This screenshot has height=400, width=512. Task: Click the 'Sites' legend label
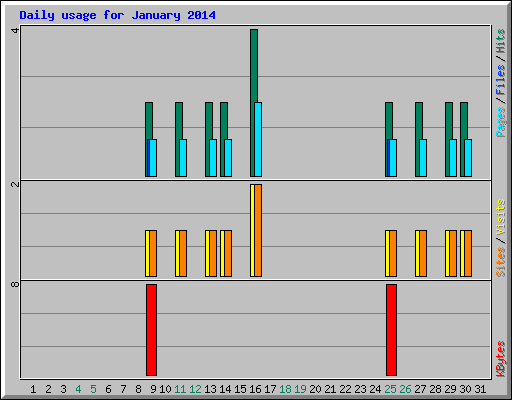click(501, 262)
